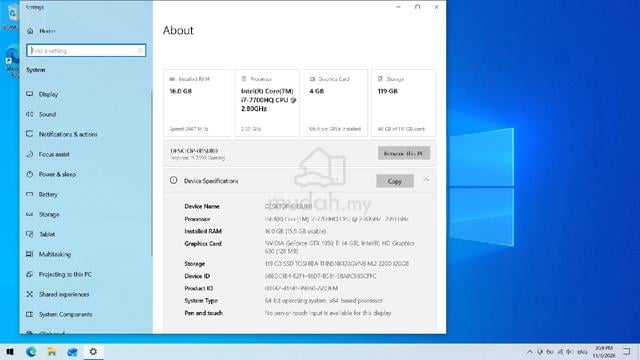Select the Storage sidebar icon
The width and height of the screenshot is (640, 360).
pos(29,214)
